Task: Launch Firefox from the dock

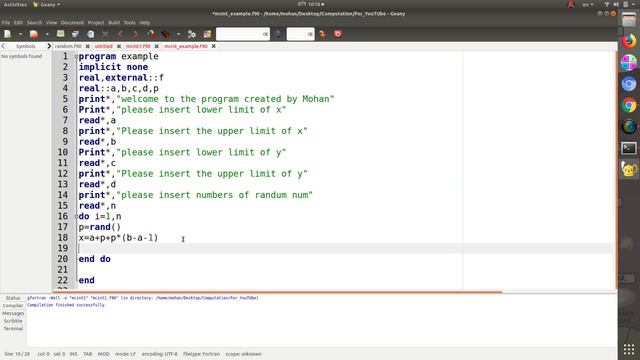Action: [629, 41]
